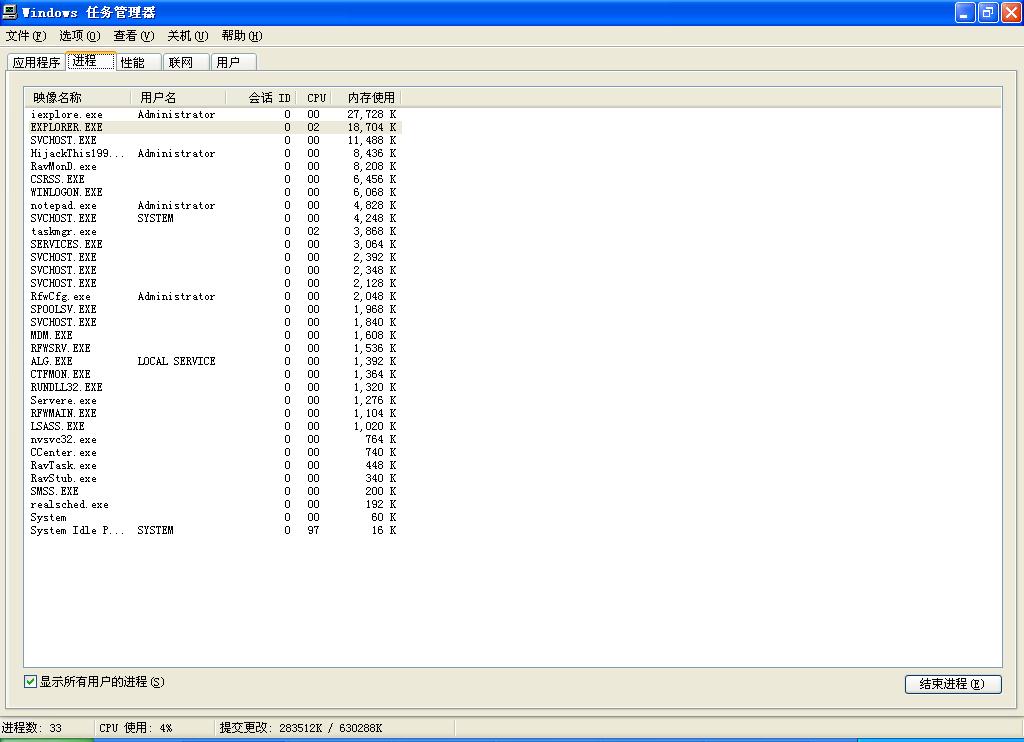Select the WINLOGON.EXE process row
This screenshot has width=1024, height=742.
tap(214, 193)
